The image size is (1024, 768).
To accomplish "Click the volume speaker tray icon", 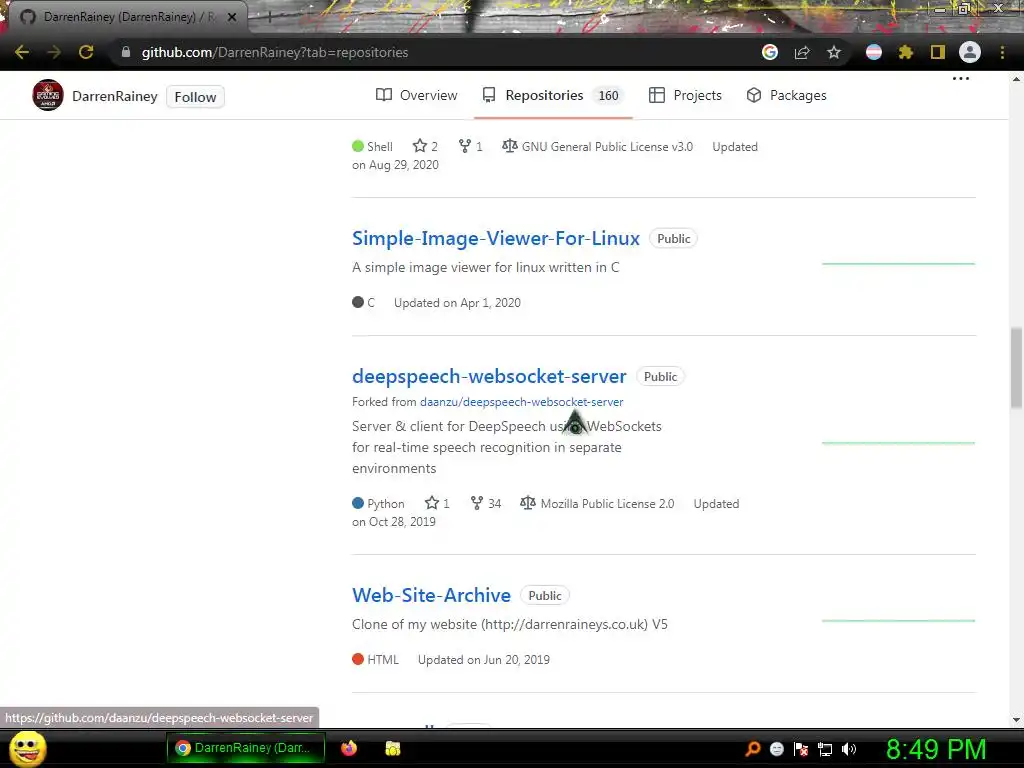I will click(849, 749).
